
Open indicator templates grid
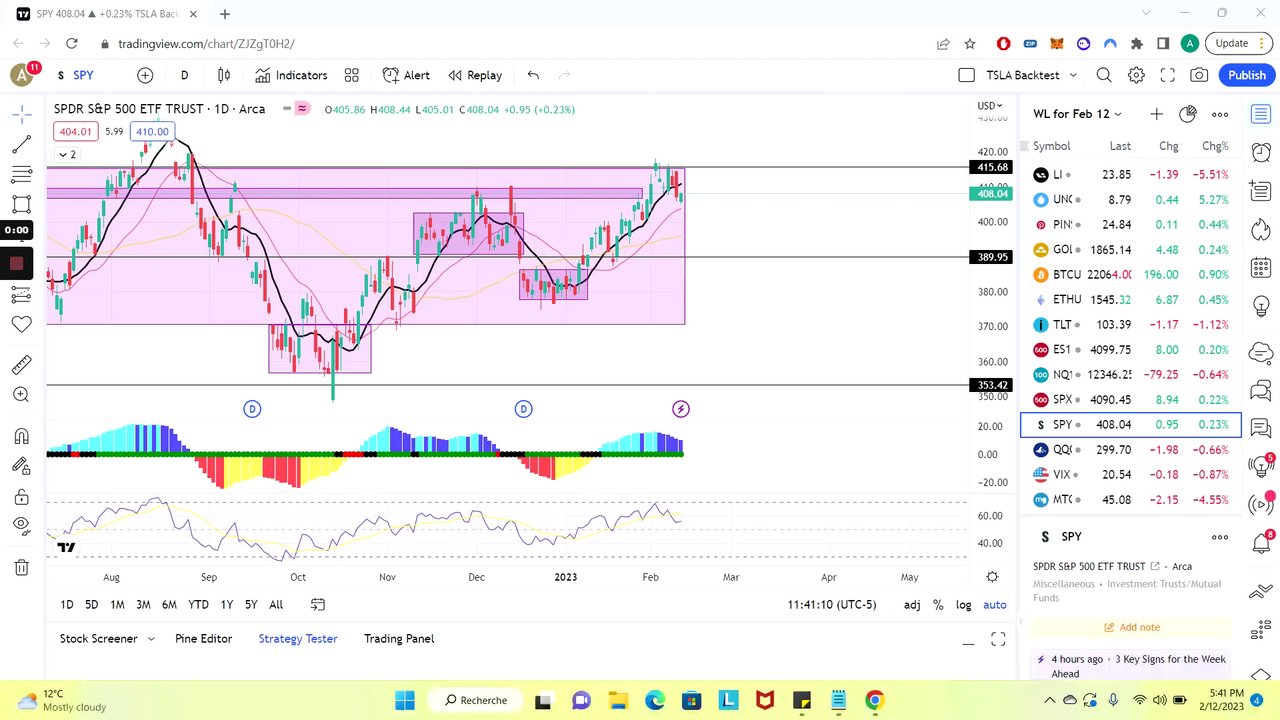click(x=351, y=75)
